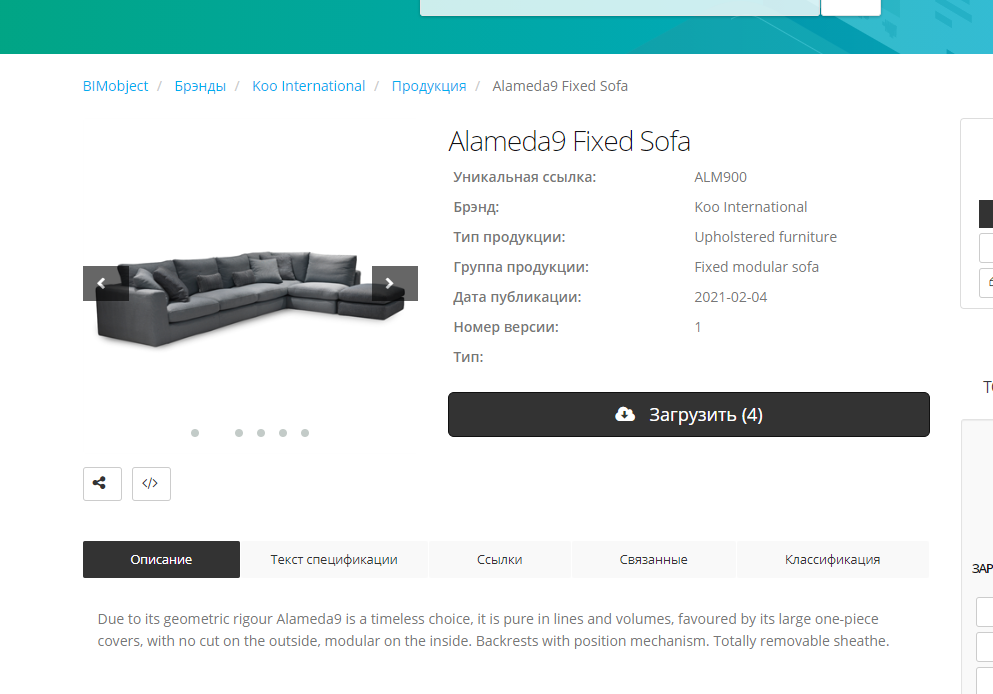Viewport: 993px width, 694px height.
Task: Open the Ссылки tab
Action: [500, 559]
